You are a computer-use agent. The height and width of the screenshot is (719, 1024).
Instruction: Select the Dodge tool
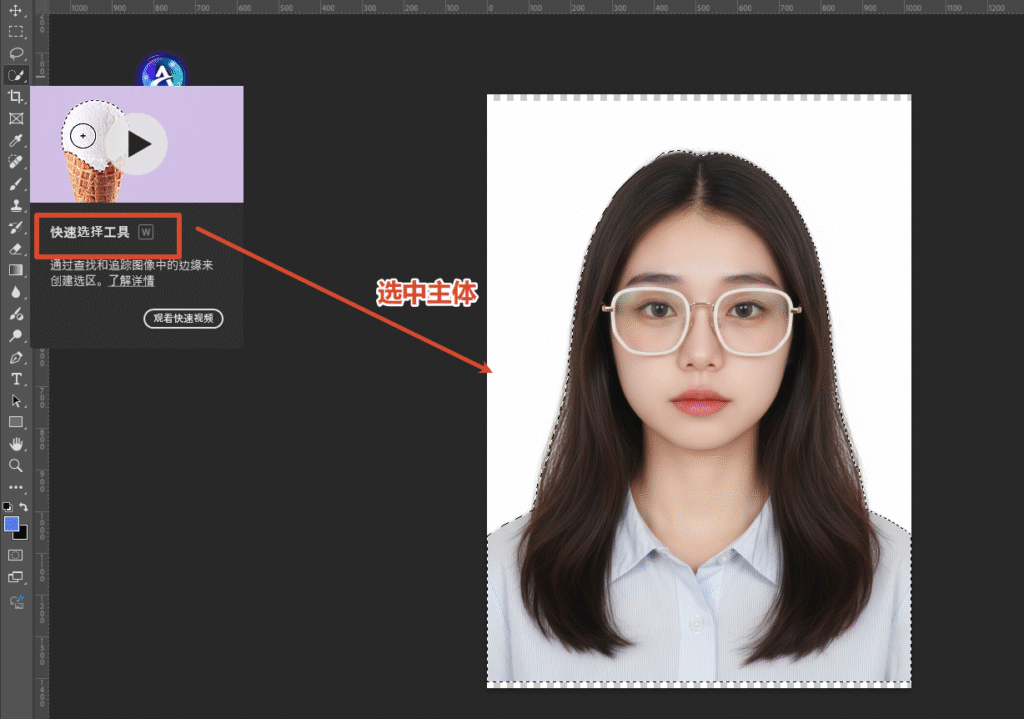(16, 336)
